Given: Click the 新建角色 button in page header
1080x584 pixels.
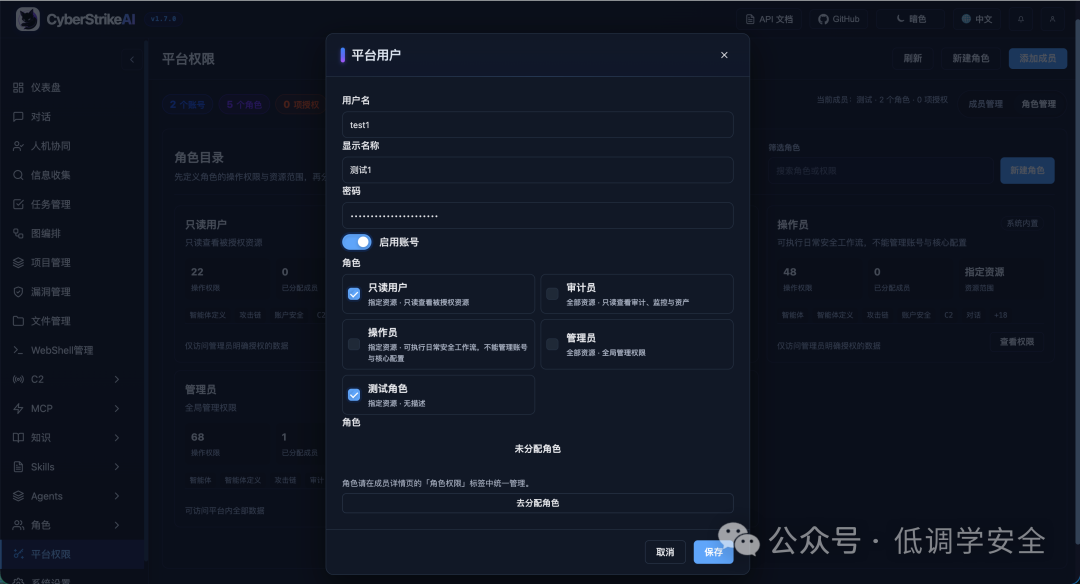Looking at the screenshot, I should tap(970, 59).
